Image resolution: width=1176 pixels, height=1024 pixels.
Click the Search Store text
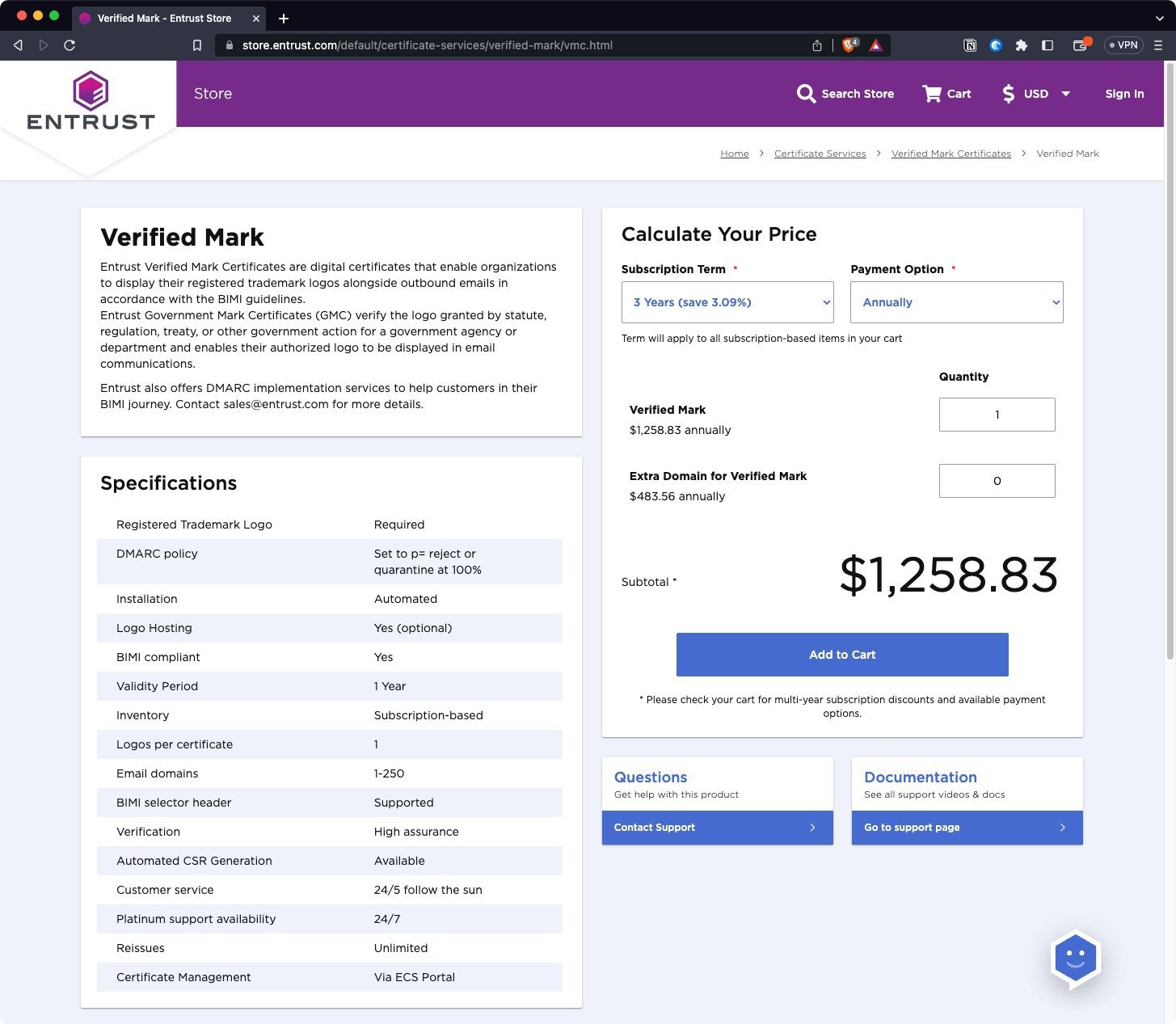(x=858, y=94)
